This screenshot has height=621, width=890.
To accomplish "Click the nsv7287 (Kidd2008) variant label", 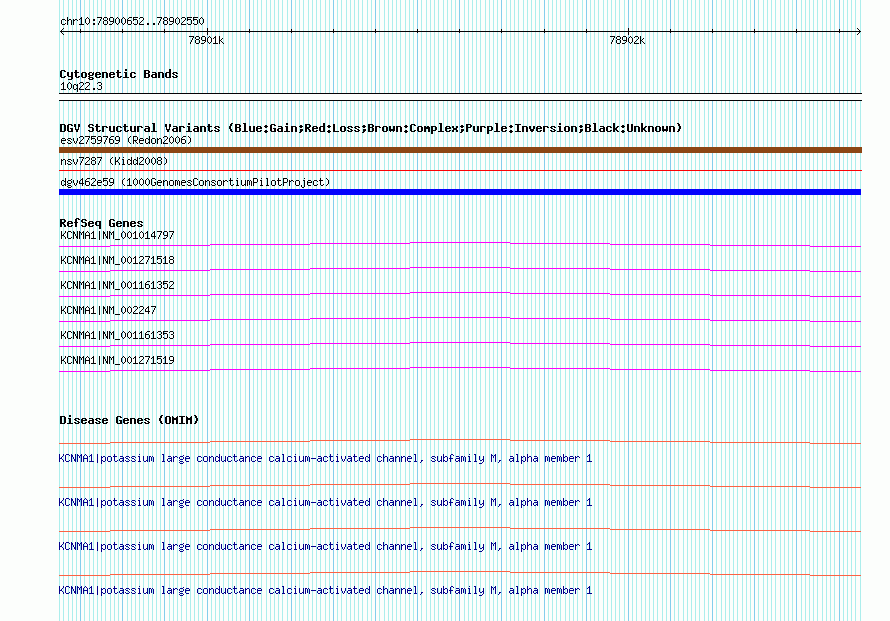I will click(114, 161).
